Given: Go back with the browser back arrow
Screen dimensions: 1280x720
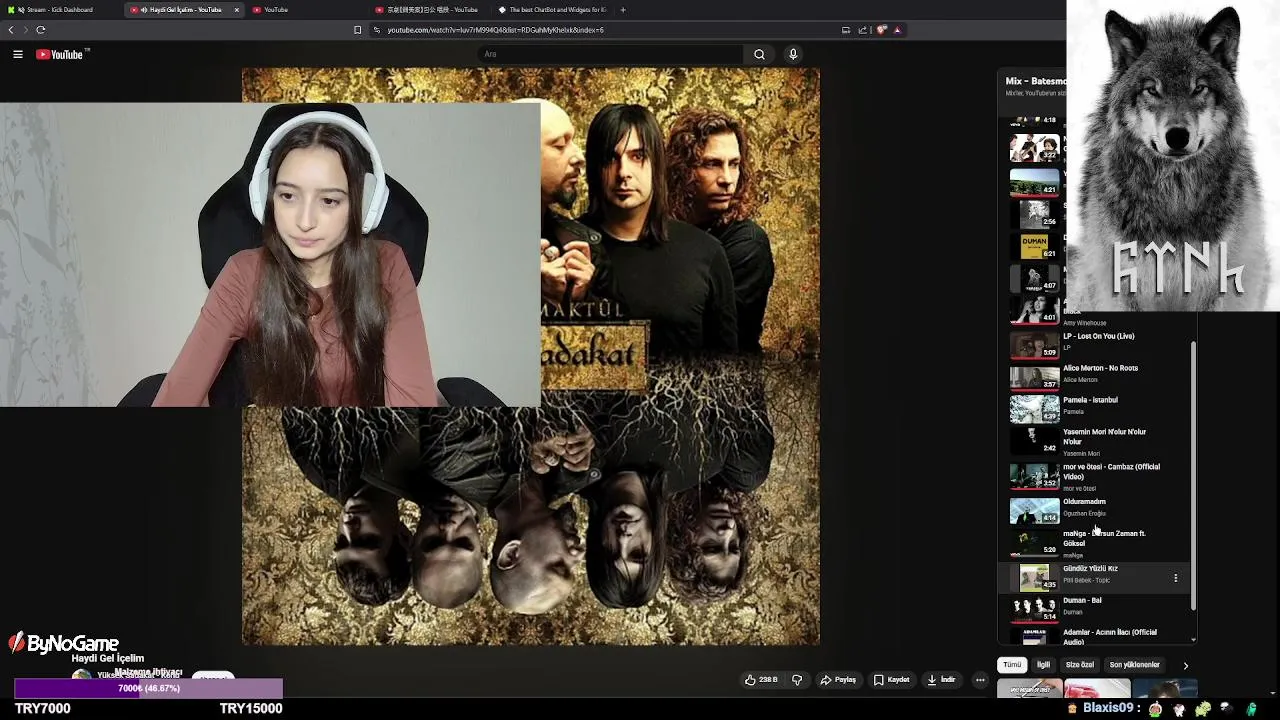Looking at the screenshot, I should tap(11, 30).
